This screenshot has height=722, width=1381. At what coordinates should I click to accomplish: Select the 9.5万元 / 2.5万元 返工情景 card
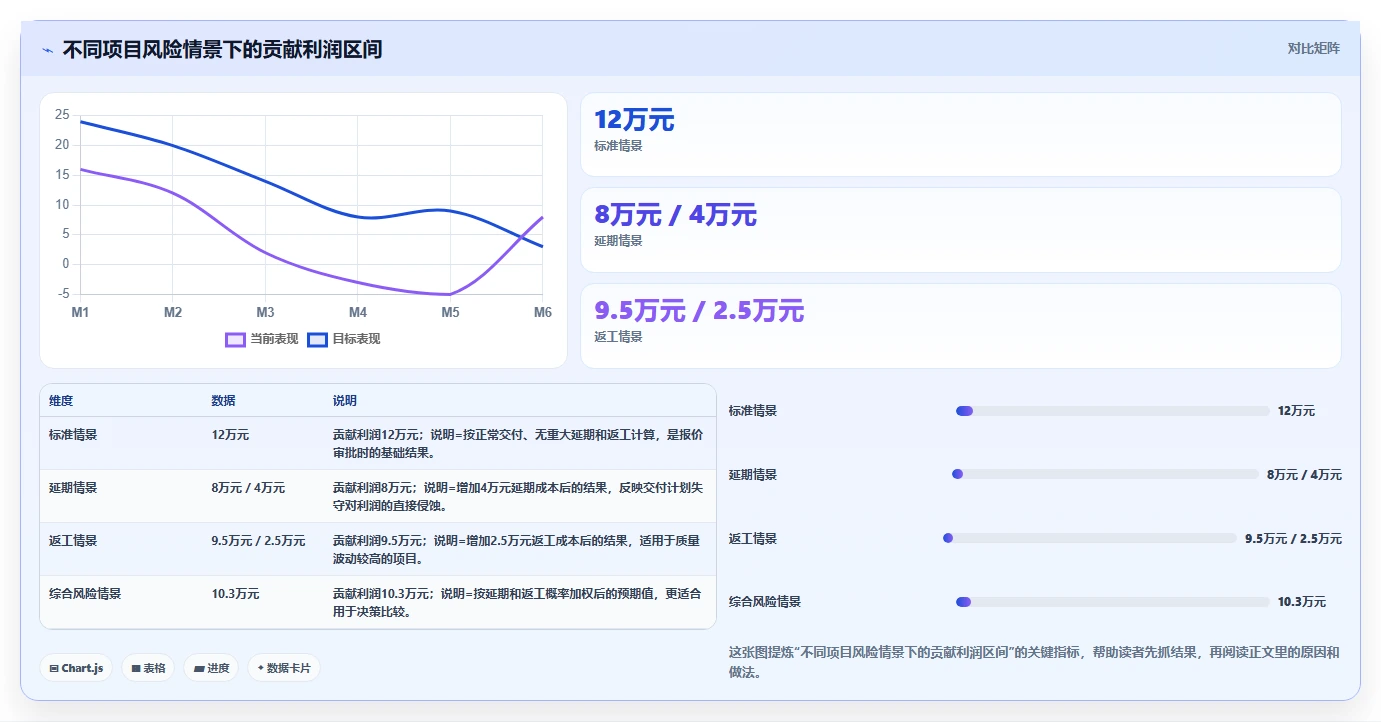(960, 326)
